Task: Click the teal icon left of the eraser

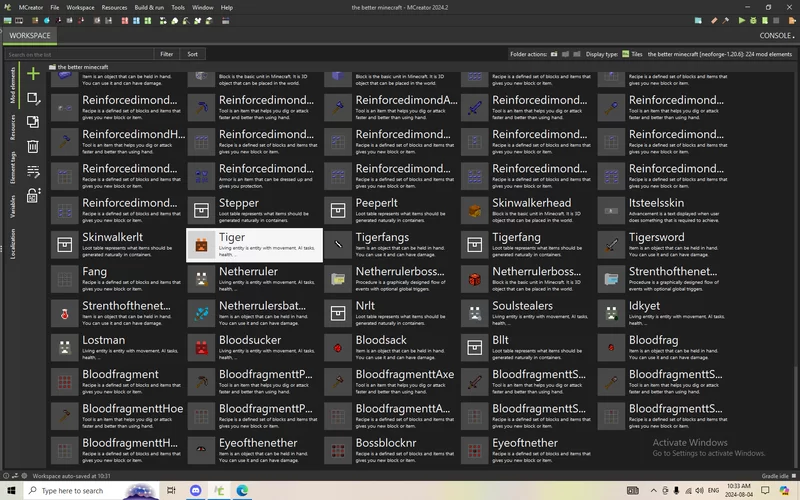Action: tap(698, 20)
